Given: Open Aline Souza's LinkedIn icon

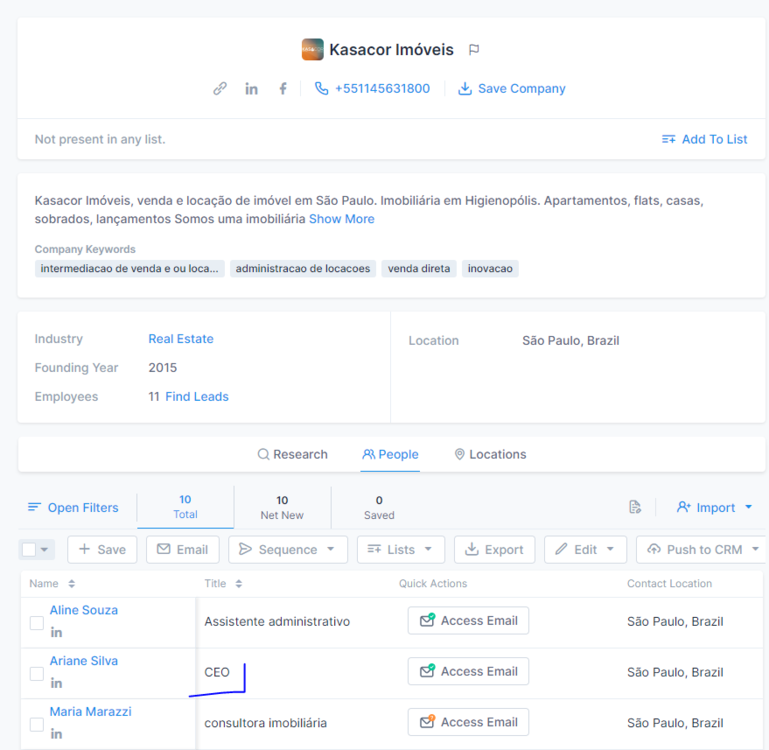Looking at the screenshot, I should (x=56, y=633).
